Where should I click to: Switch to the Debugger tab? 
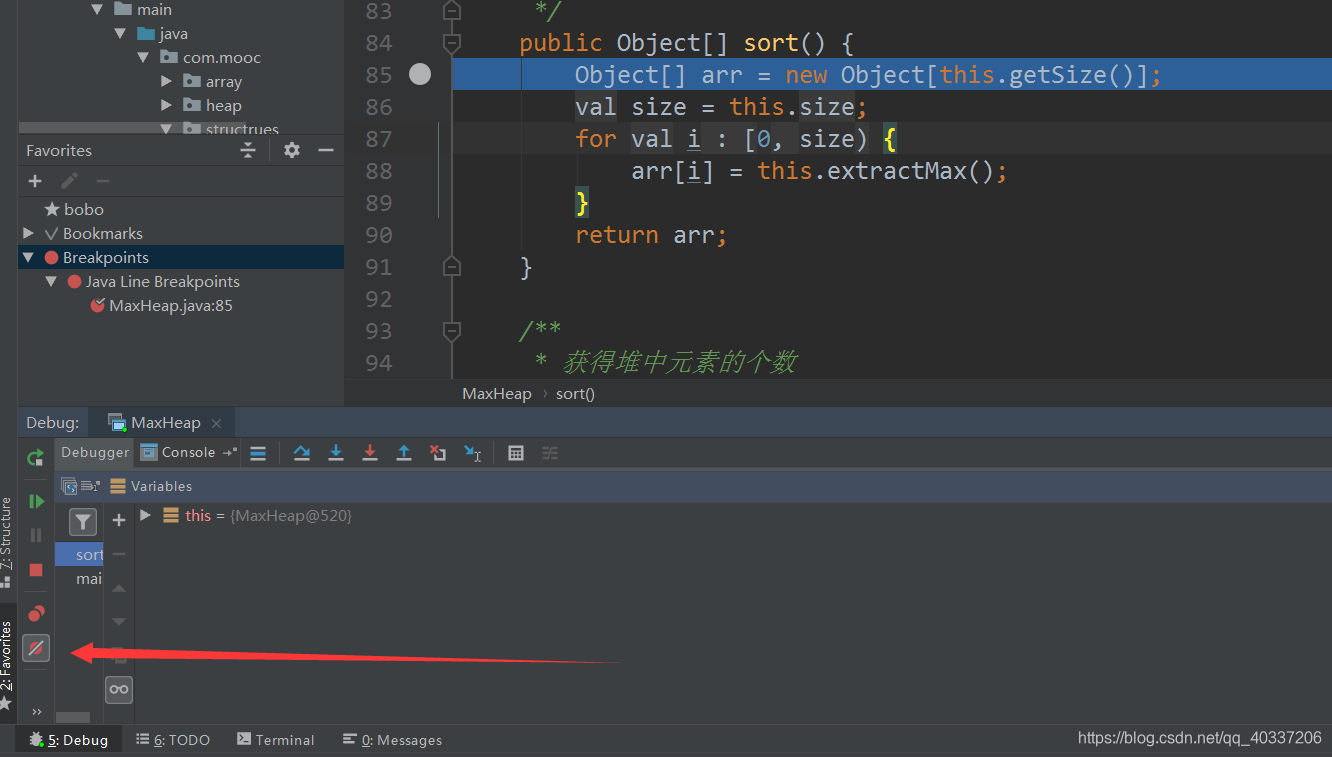[x=95, y=453]
